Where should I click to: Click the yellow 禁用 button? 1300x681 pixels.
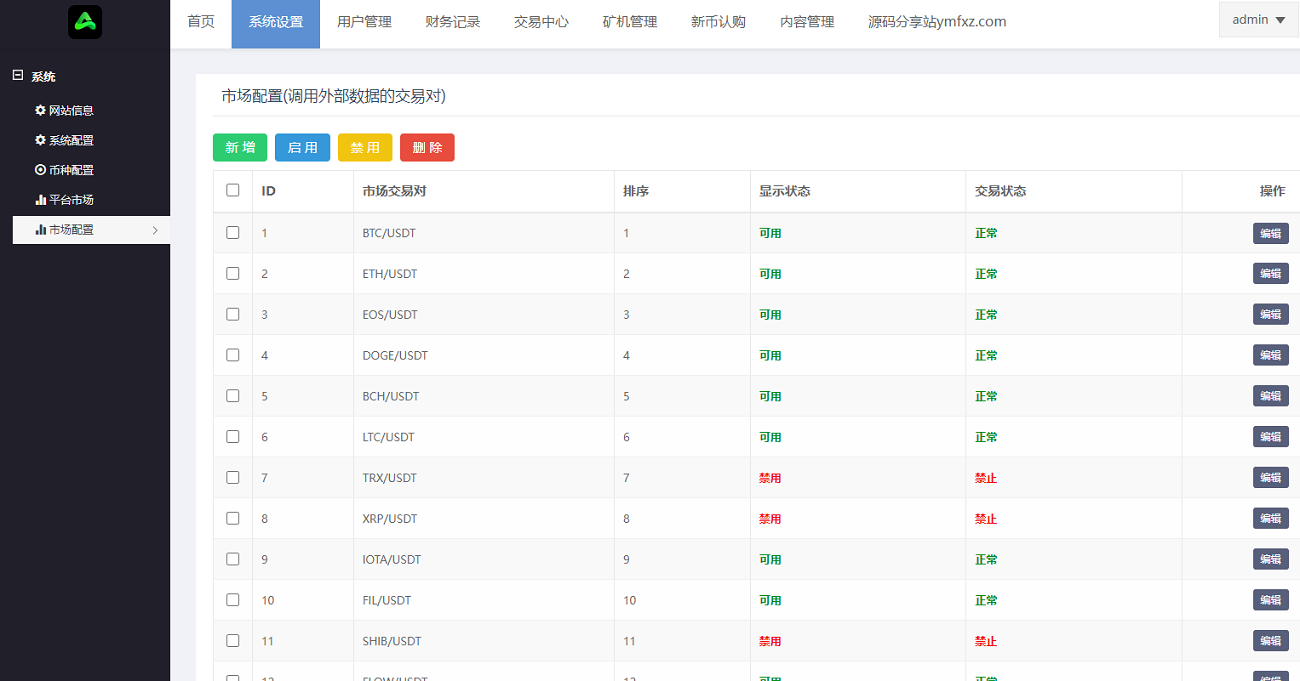point(365,148)
